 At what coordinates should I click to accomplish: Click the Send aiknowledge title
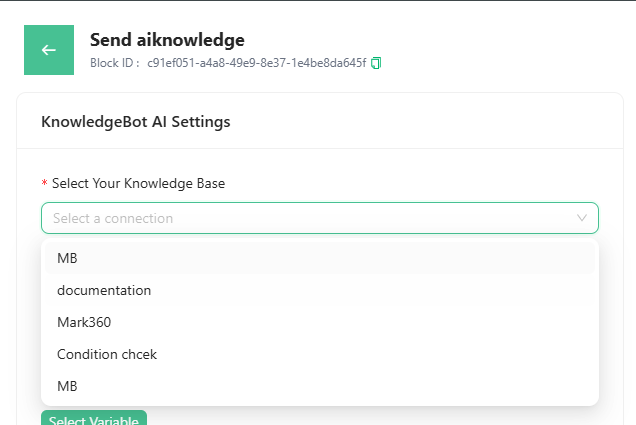[167, 40]
